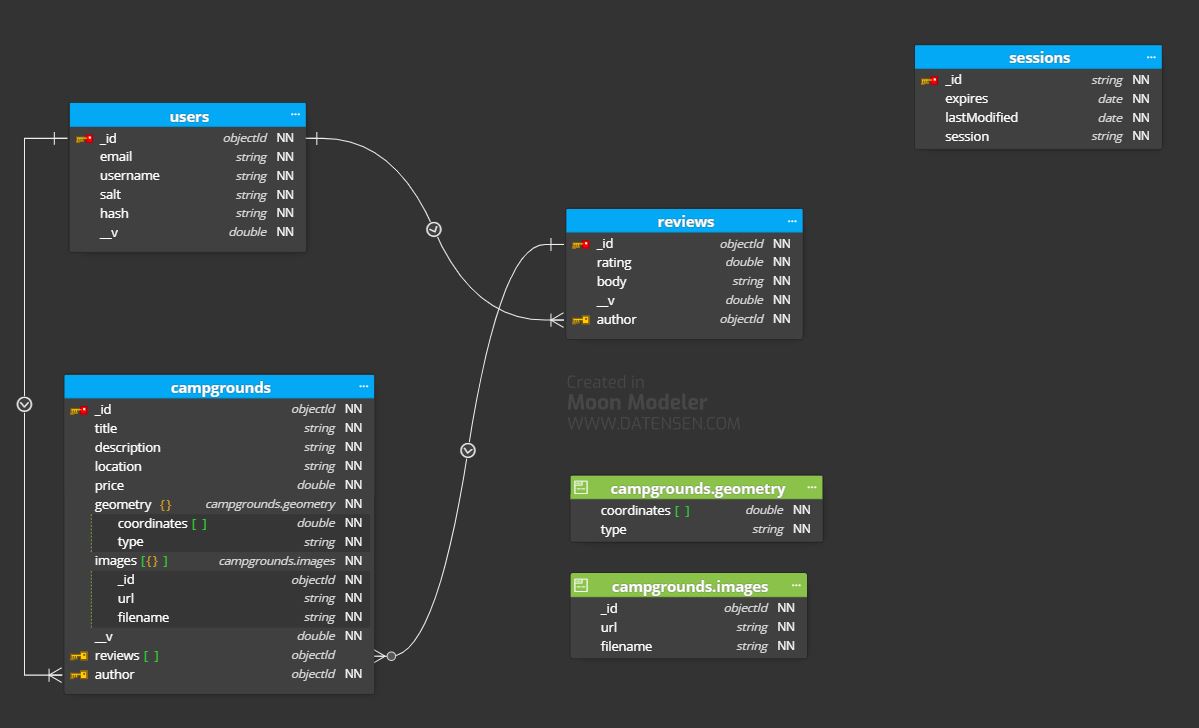
Task: Select type field in campgrounds.geometry
Action: pos(697,530)
